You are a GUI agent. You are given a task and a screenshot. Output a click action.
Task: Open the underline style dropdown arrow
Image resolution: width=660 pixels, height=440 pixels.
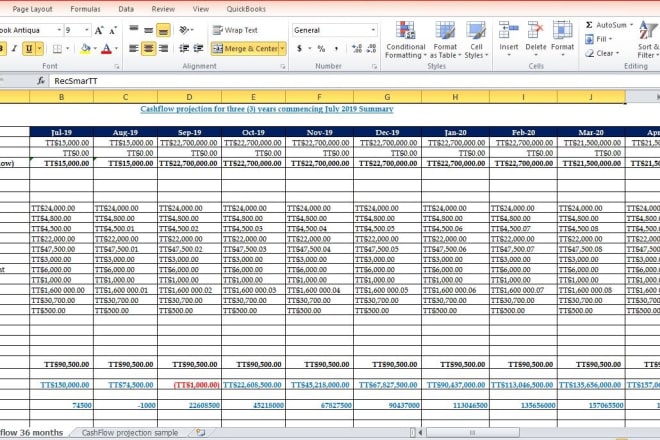(39, 48)
